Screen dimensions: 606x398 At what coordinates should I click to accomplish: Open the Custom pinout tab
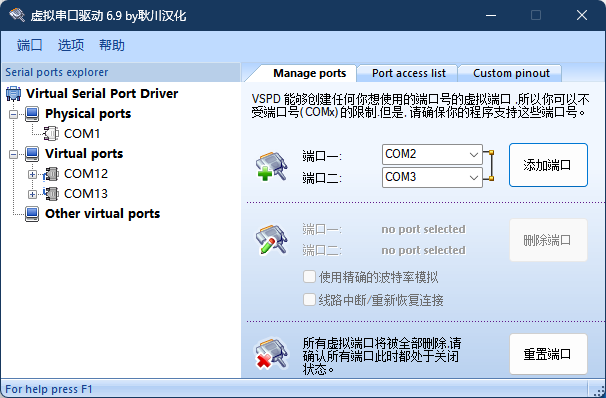tap(511, 73)
